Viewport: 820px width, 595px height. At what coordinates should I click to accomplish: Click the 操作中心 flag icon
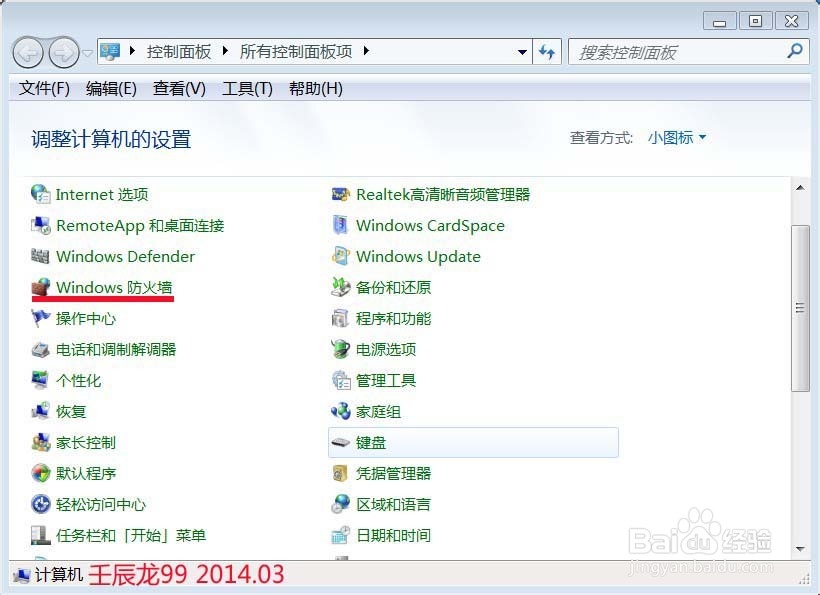pos(40,318)
